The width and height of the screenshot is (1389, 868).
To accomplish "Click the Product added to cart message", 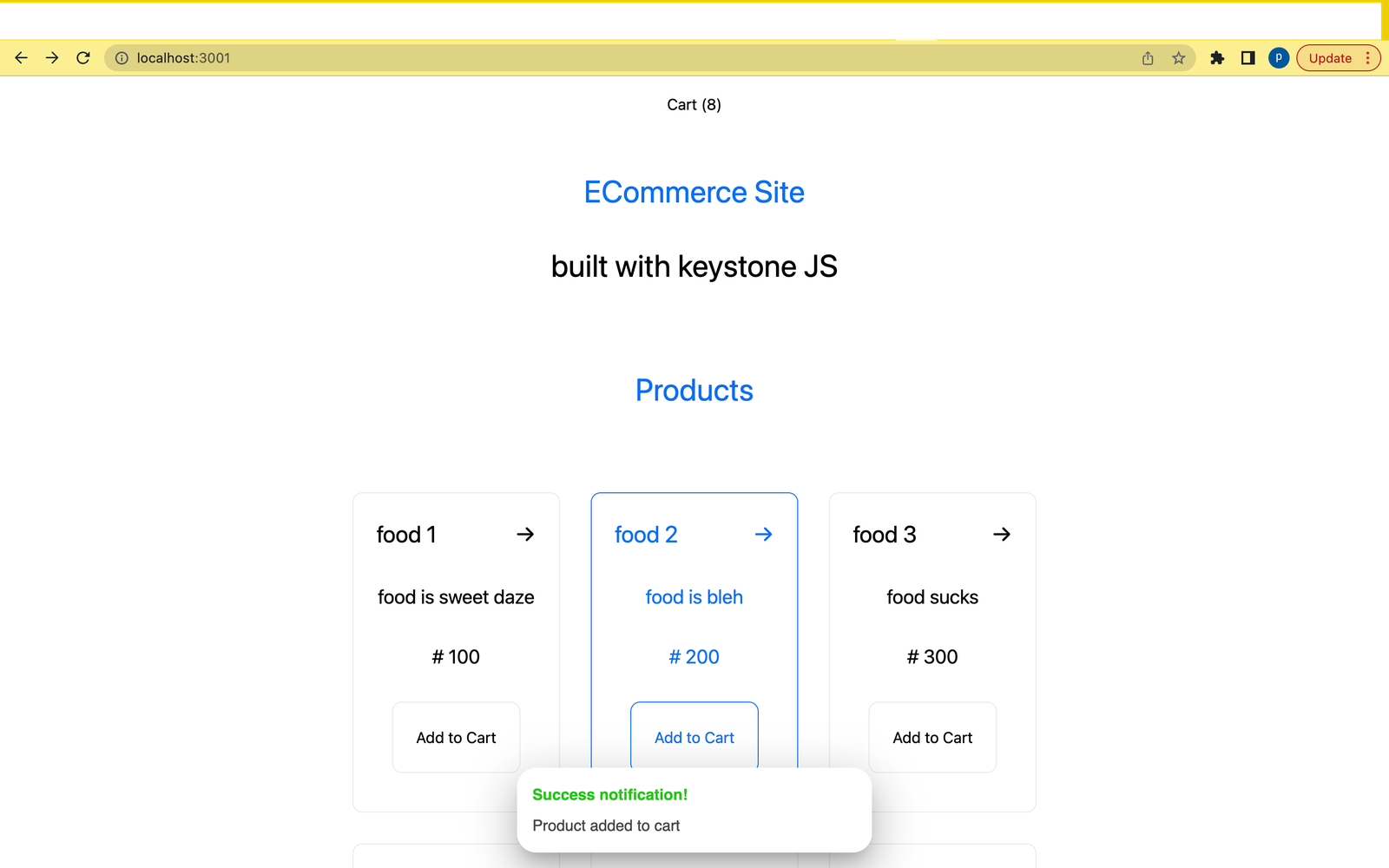I will [606, 825].
